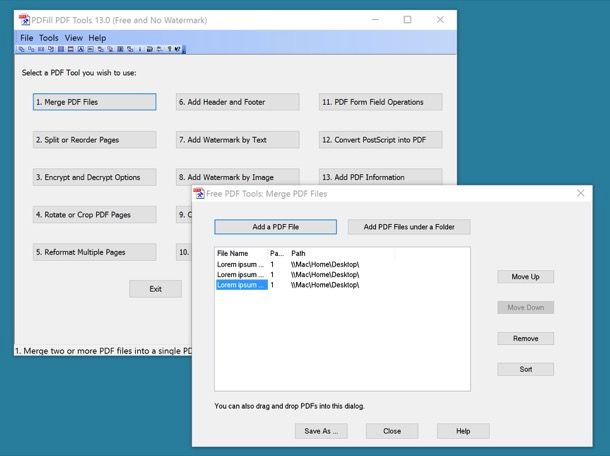The image size is (610, 456).
Task: Maximize the PDFill PDF Tools window
Action: [407, 19]
